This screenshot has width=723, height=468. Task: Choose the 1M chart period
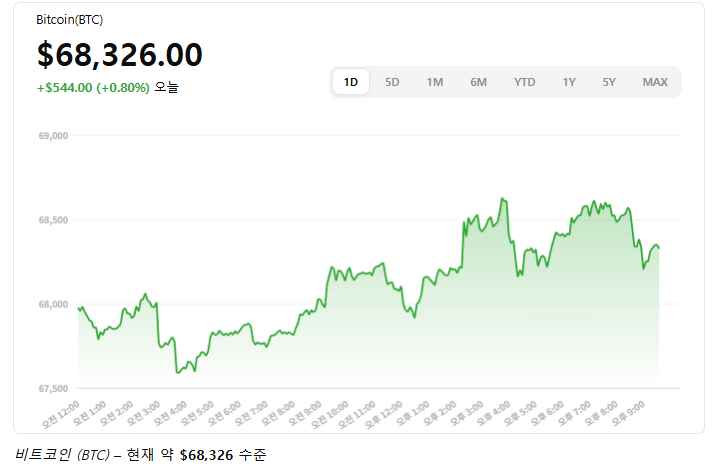[x=435, y=82]
